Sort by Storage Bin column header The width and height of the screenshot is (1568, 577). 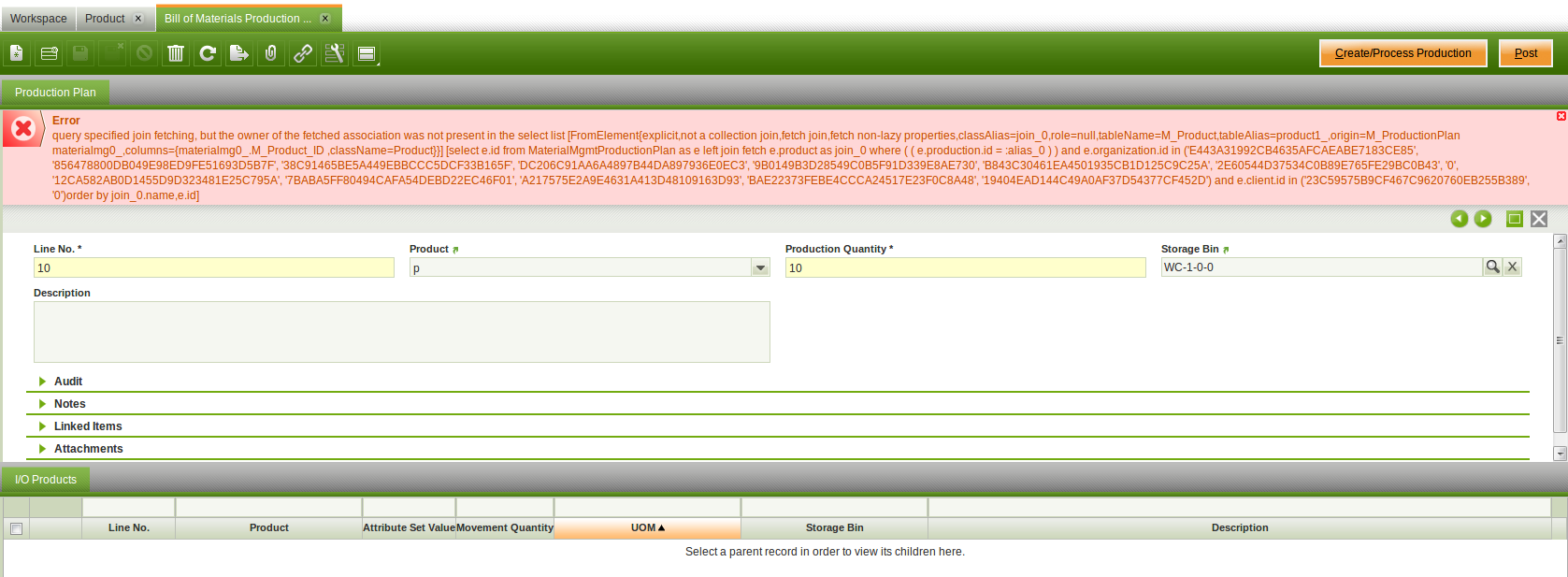(x=834, y=528)
